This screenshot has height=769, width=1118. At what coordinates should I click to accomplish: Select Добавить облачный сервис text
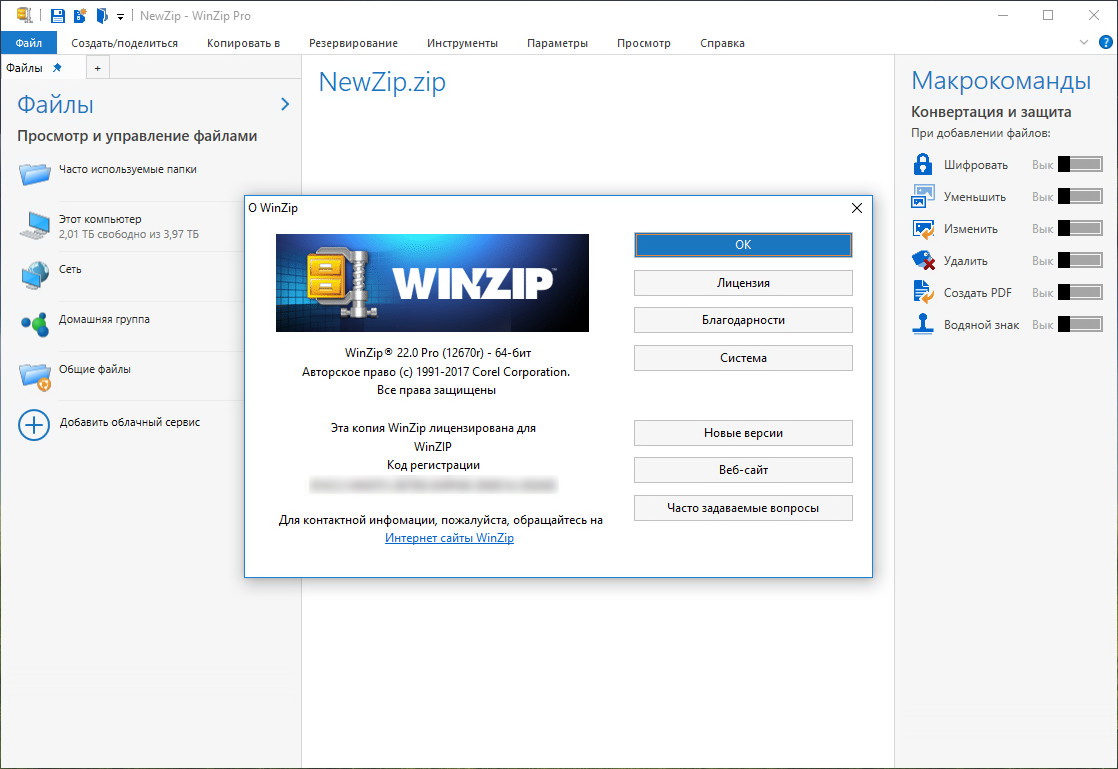pos(130,422)
